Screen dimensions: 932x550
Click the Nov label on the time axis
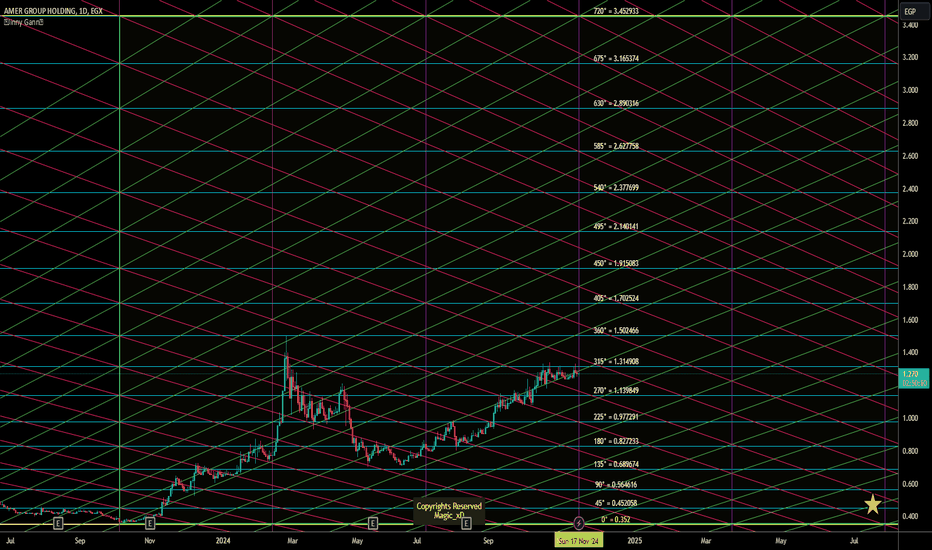coord(150,541)
